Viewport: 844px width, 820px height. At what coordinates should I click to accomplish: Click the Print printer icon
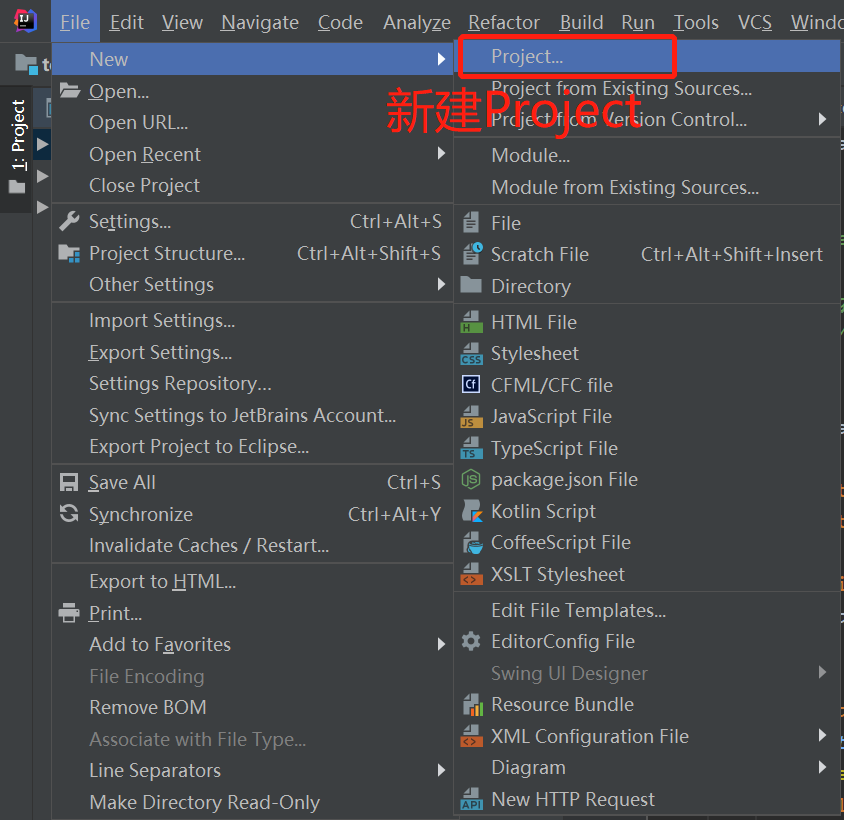tap(69, 613)
